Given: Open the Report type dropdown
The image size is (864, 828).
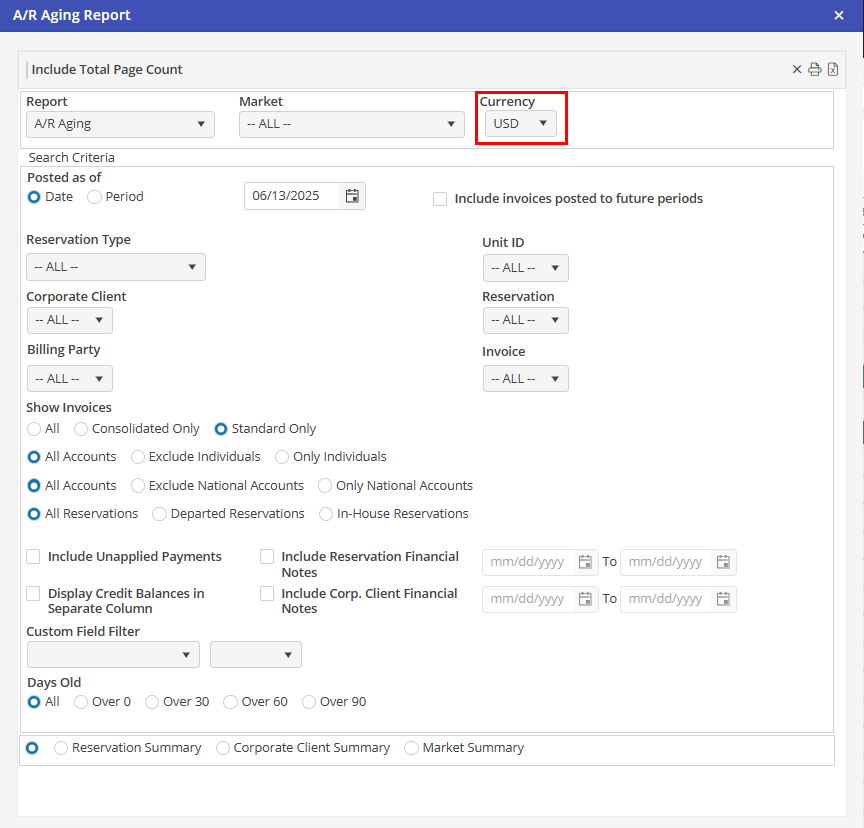Looking at the screenshot, I should [x=120, y=124].
